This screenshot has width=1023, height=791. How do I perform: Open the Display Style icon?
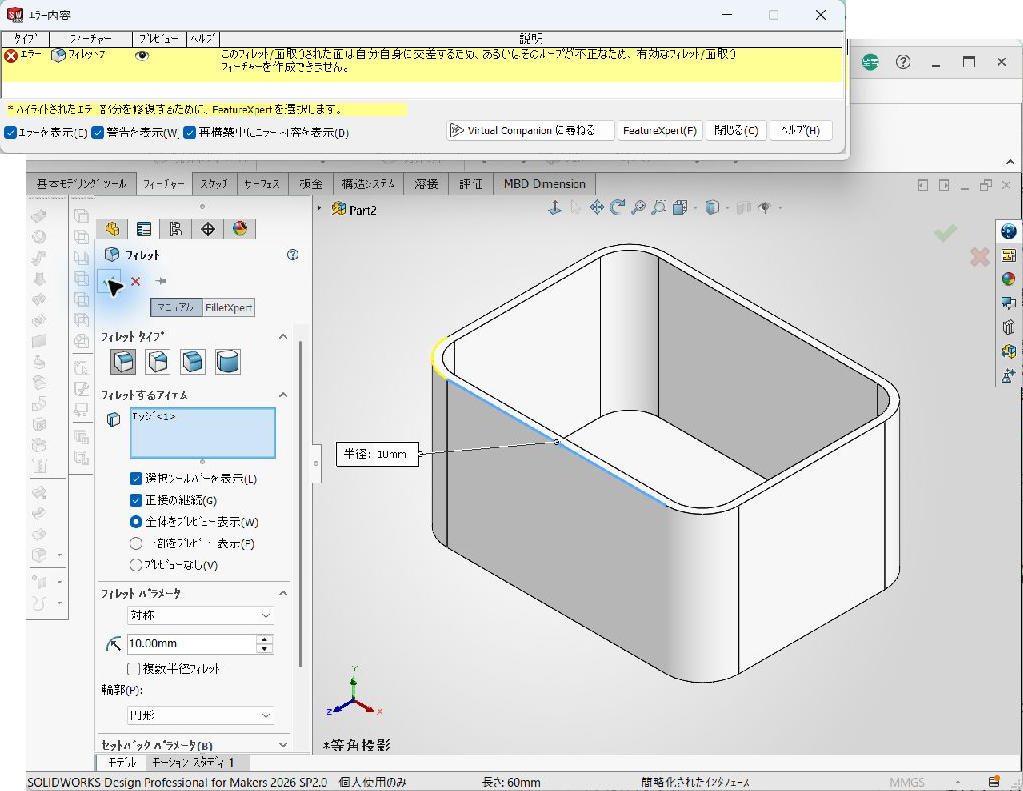tap(712, 208)
